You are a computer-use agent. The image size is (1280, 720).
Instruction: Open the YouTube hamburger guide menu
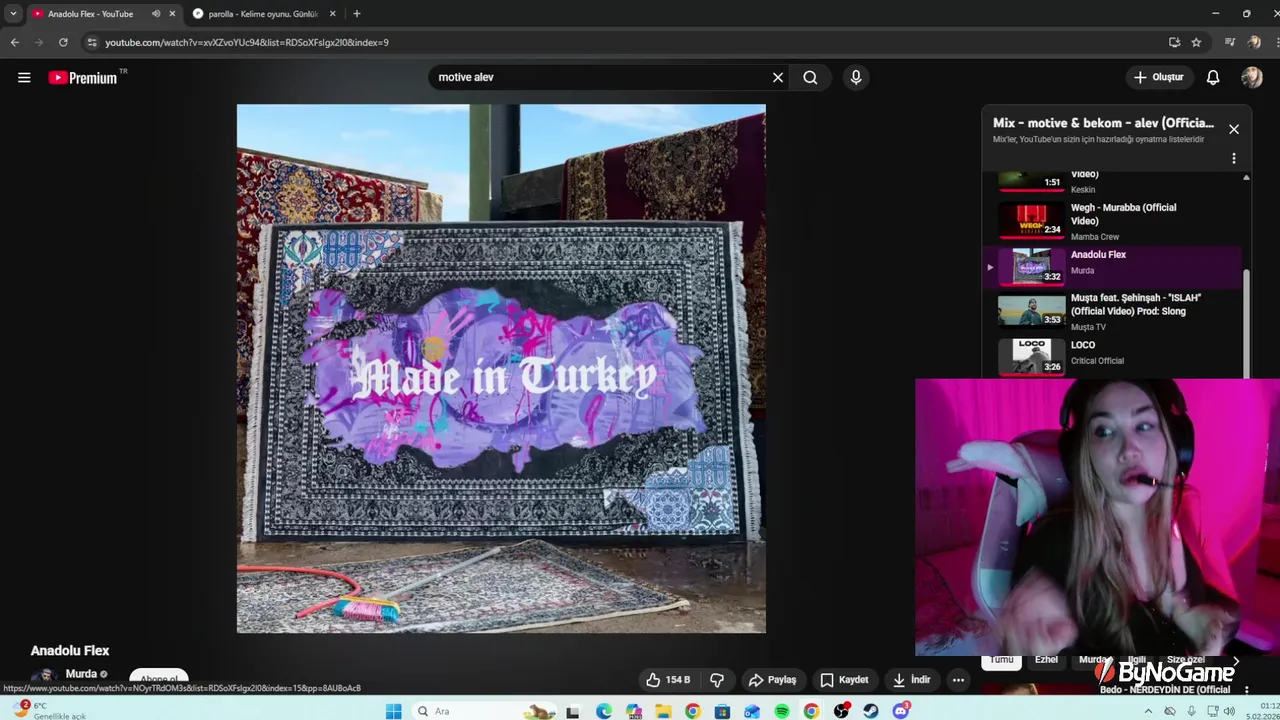coord(24,77)
